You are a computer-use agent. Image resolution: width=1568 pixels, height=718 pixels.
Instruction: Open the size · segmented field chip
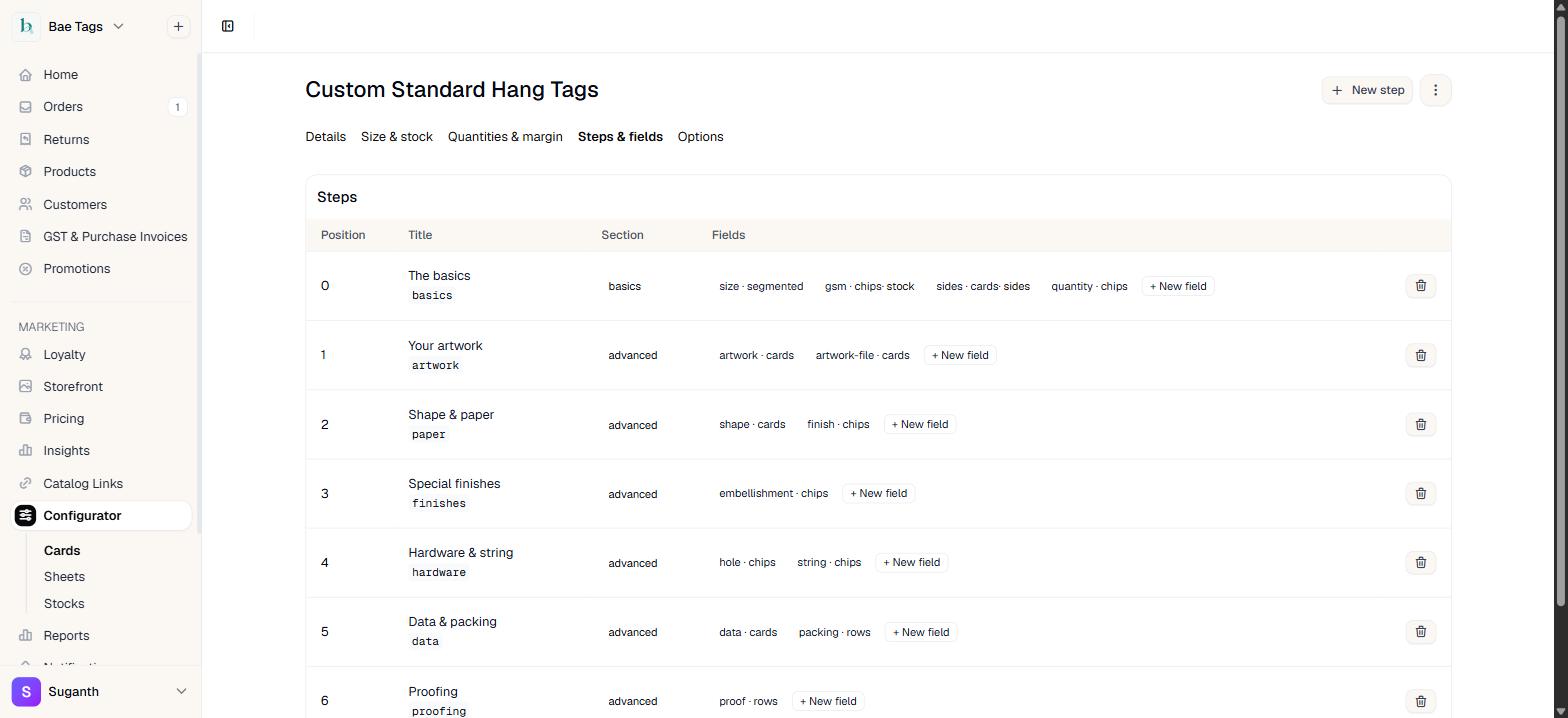[761, 286]
